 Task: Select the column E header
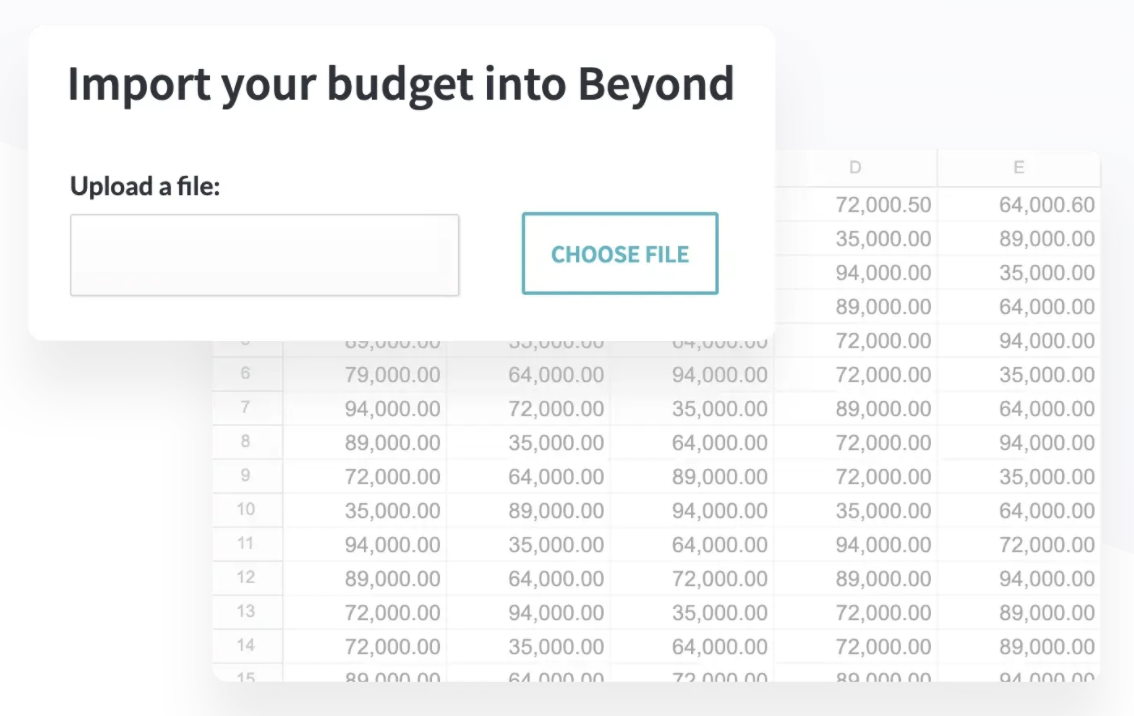1018,168
